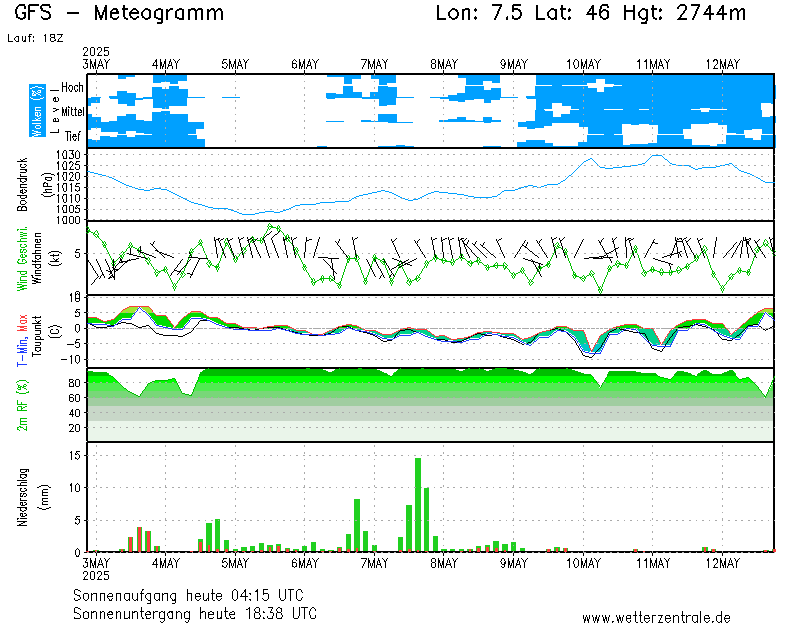The height and width of the screenshot is (625, 800).
Task: Click the blue "Wolken (%)" axis label
Action: (x=37, y=111)
